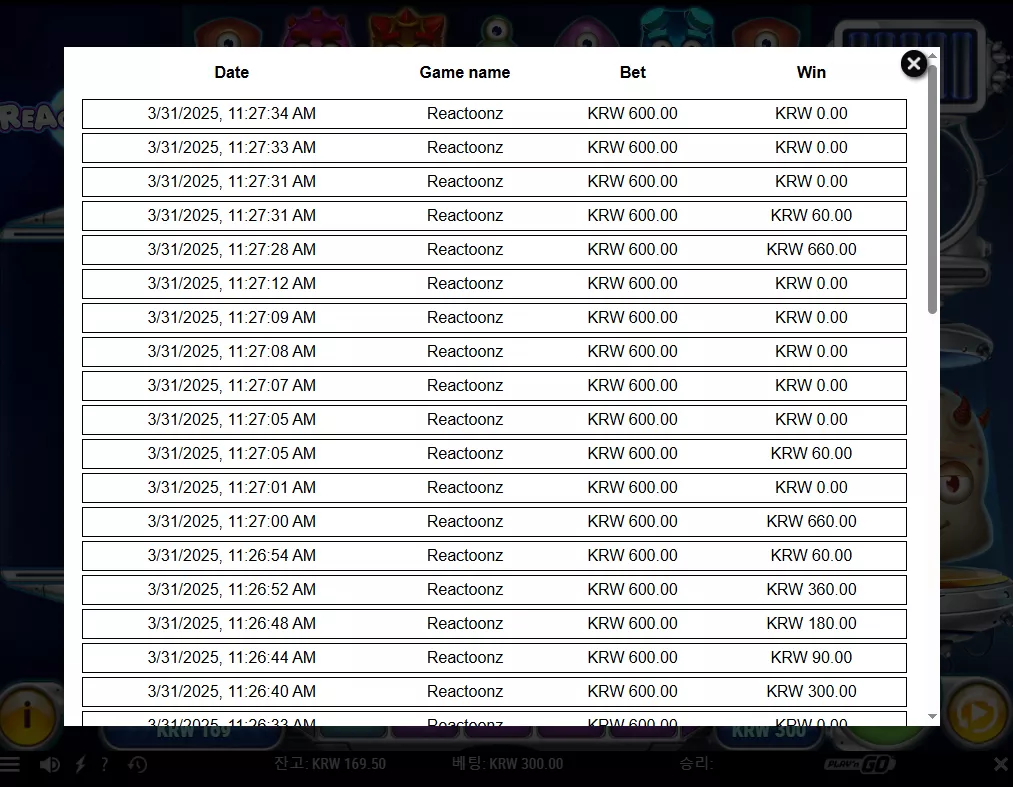Image resolution: width=1013 pixels, height=787 pixels.
Task: Click scrollbar up arrow in history popup
Action: (x=932, y=56)
